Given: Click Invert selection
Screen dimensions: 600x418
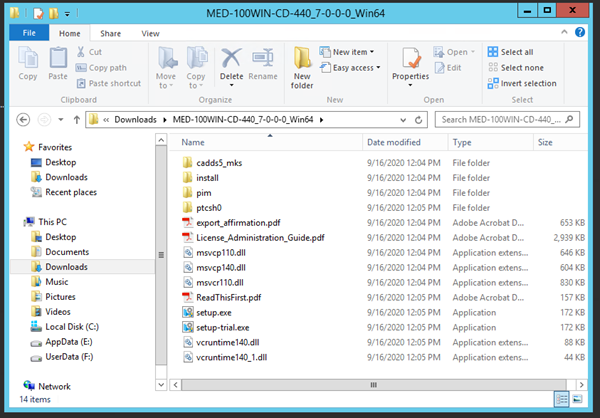Looking at the screenshot, I should pos(522,83).
